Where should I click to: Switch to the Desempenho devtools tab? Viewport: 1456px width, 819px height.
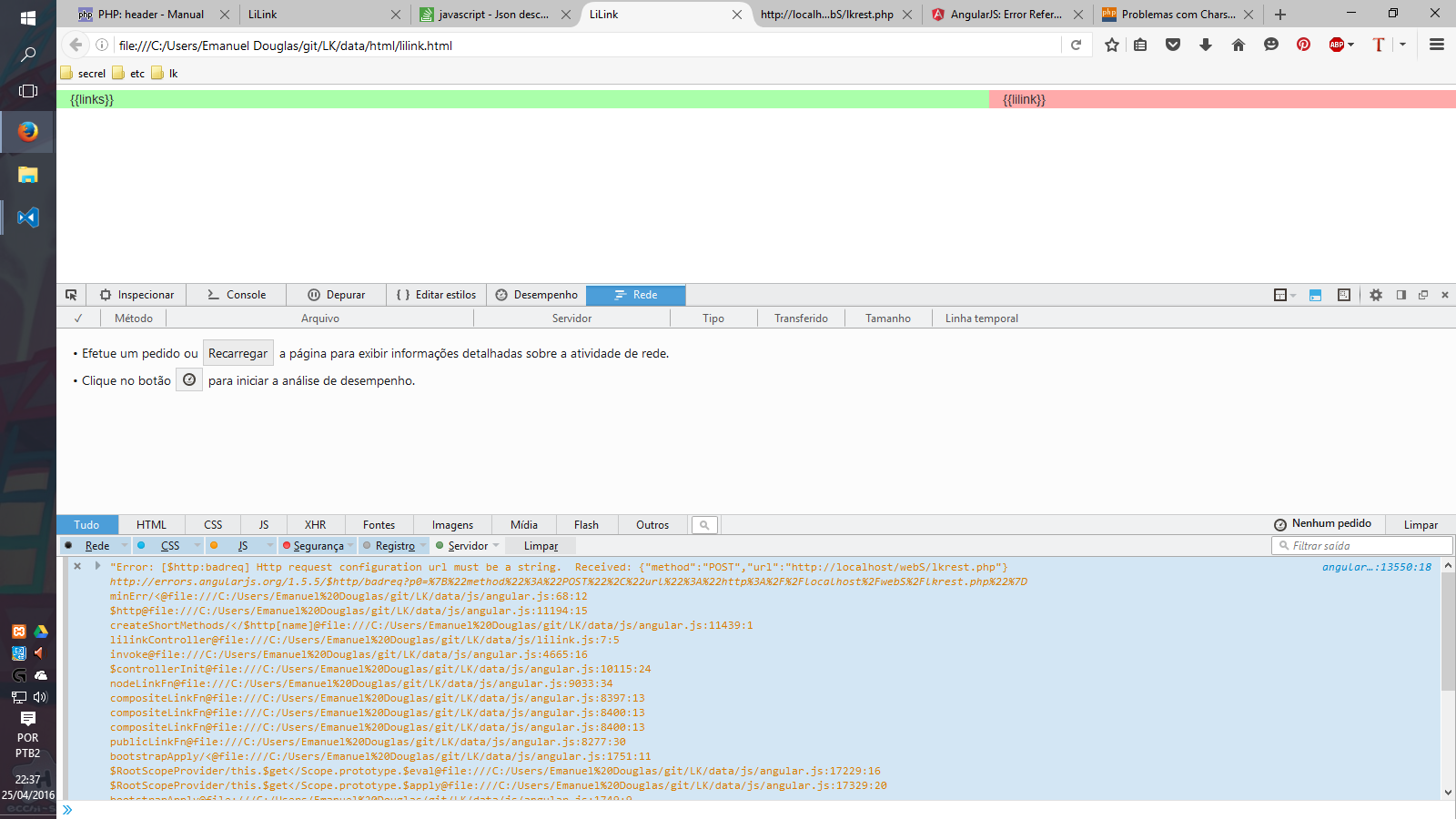click(x=536, y=295)
